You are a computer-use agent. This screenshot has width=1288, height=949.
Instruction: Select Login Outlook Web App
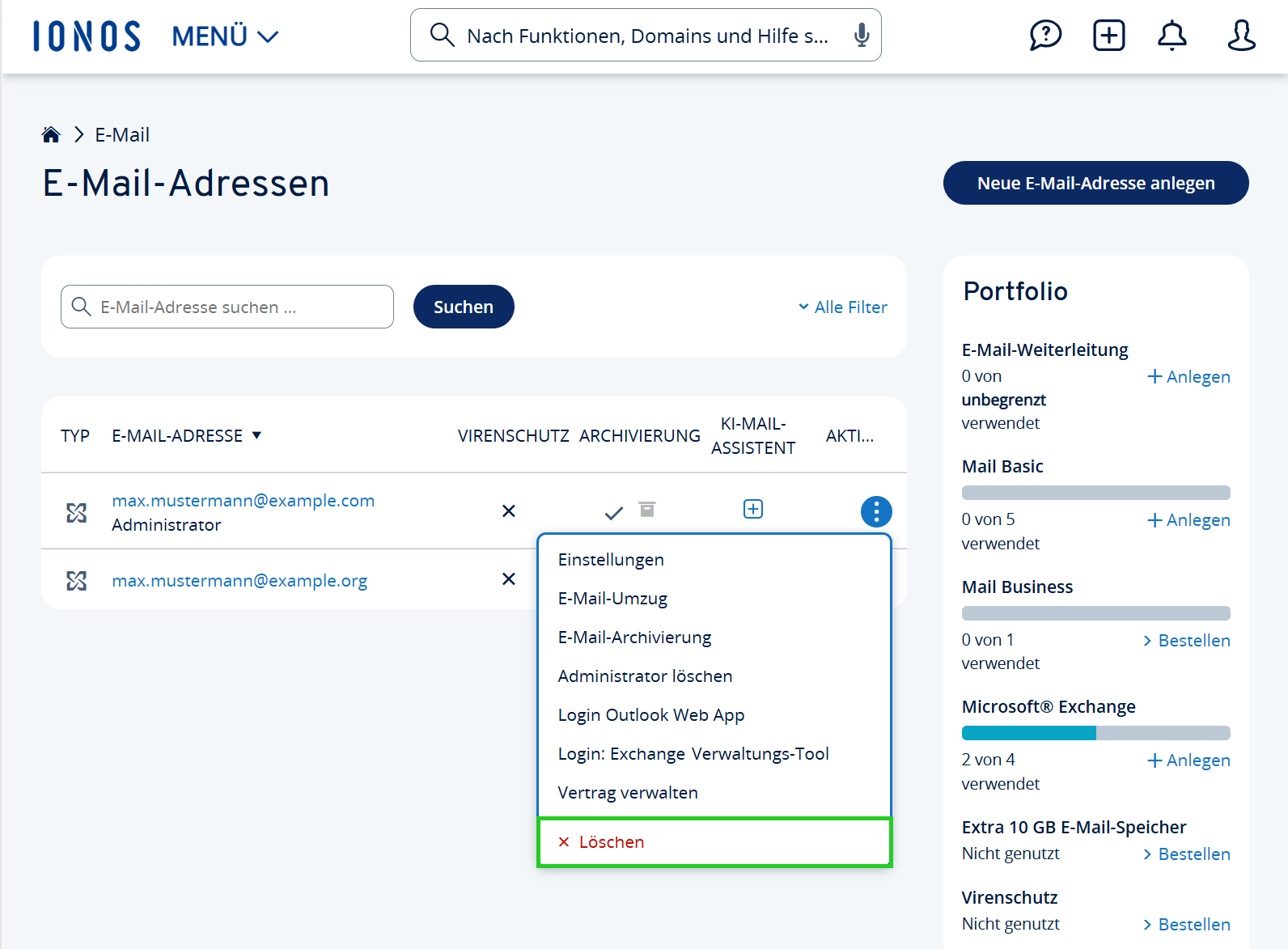[x=714, y=715]
